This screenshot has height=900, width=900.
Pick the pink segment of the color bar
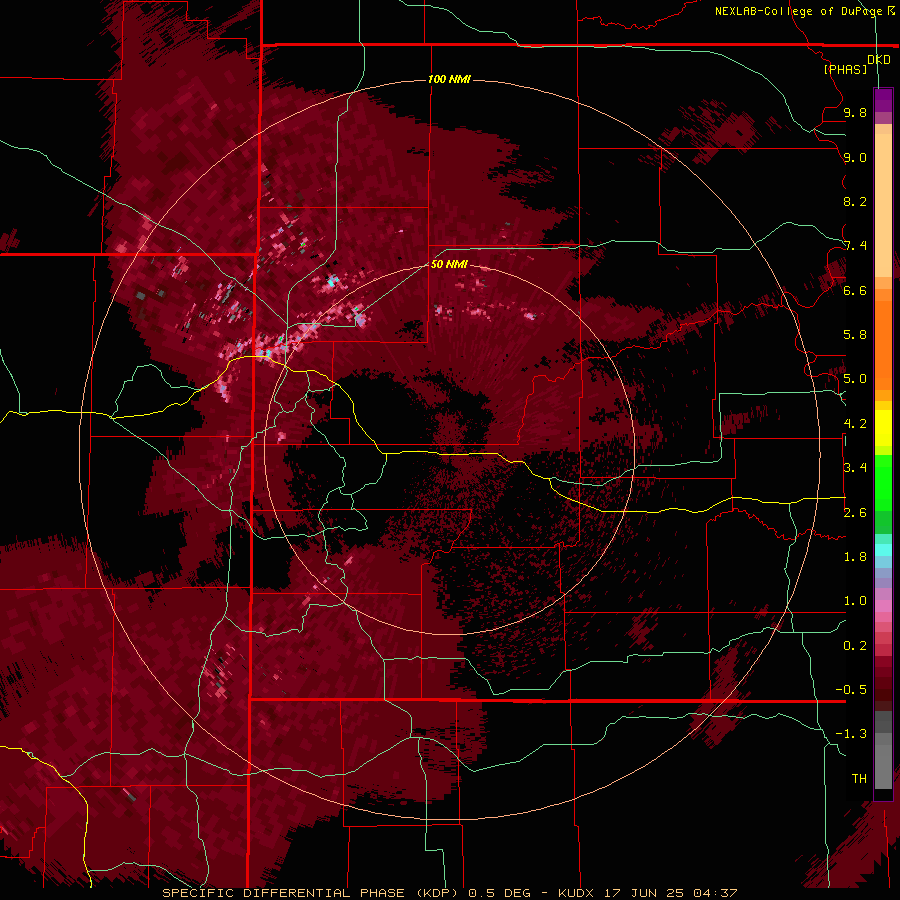[883, 606]
